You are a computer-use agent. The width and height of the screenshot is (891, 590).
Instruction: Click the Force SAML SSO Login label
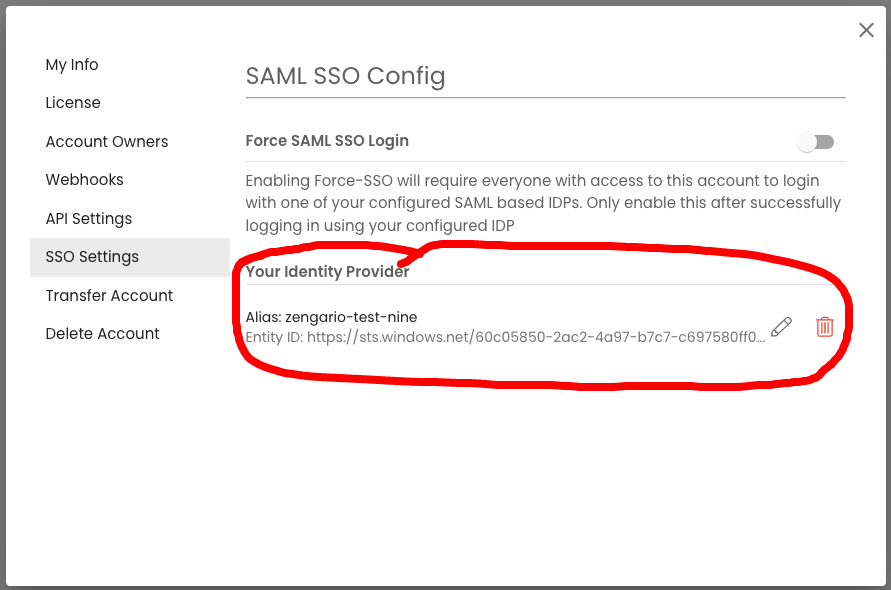(x=327, y=141)
